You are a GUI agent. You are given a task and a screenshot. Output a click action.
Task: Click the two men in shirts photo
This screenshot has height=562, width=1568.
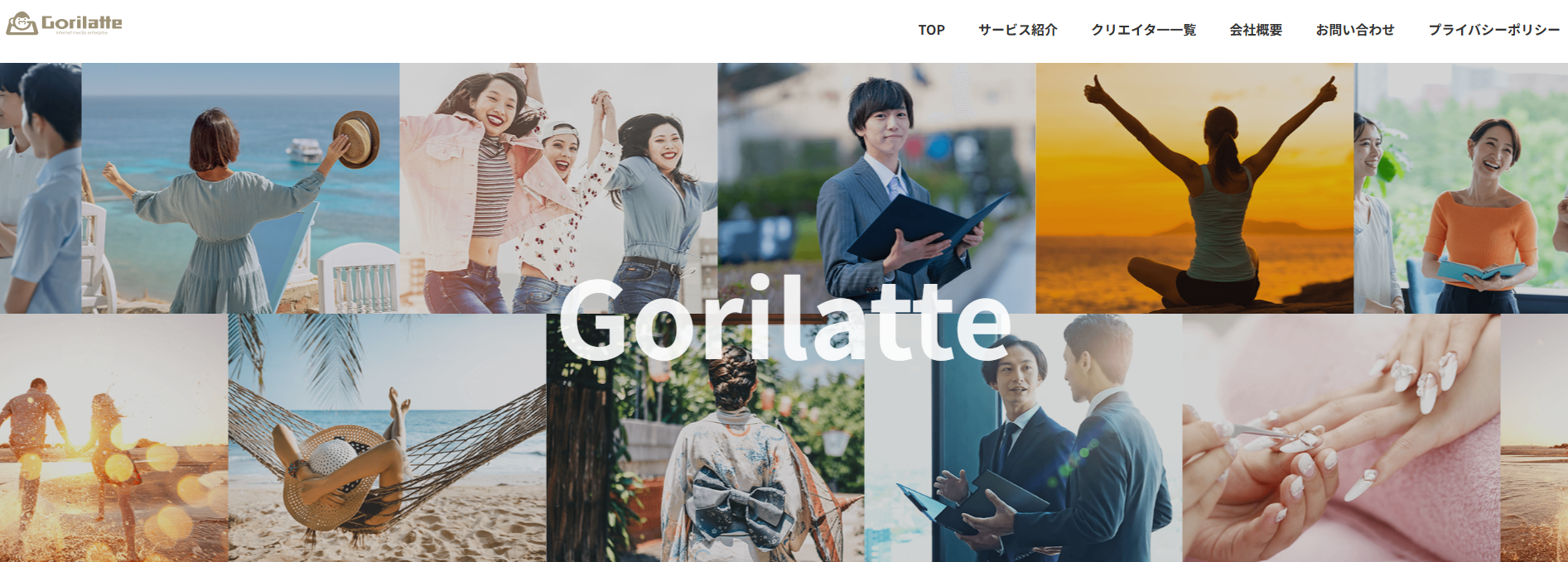pos(41,188)
